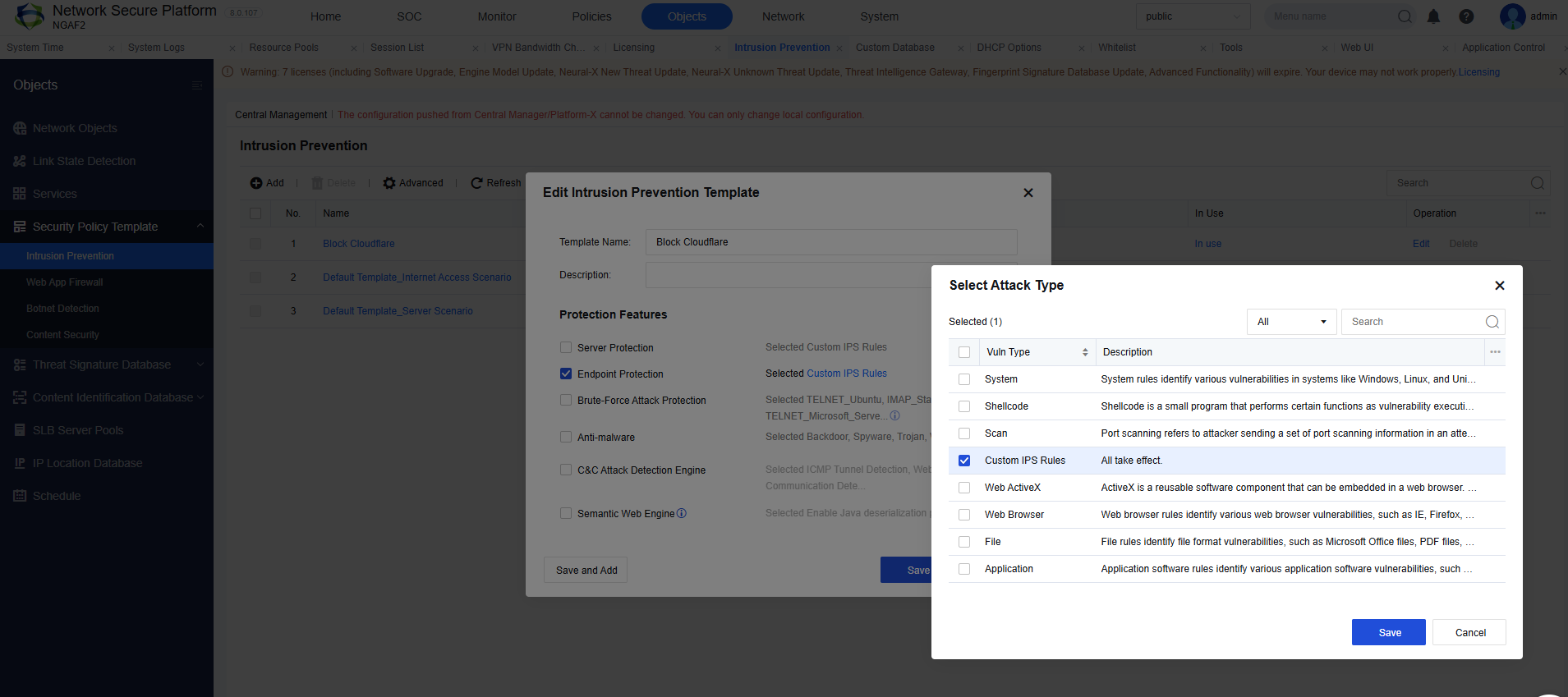Save the selected attack types

1389,632
